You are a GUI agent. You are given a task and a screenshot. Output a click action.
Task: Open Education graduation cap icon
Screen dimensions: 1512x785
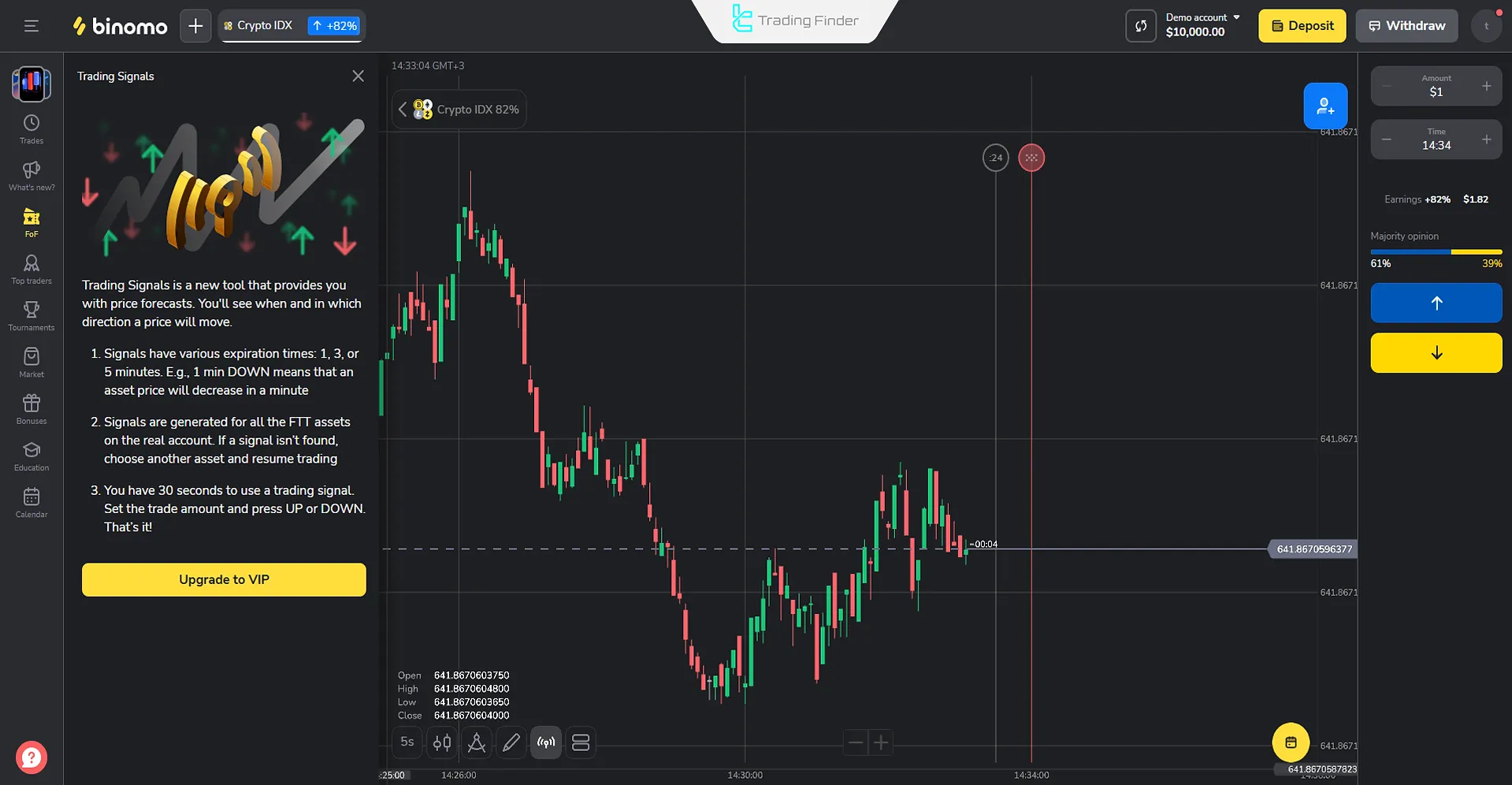tap(32, 456)
